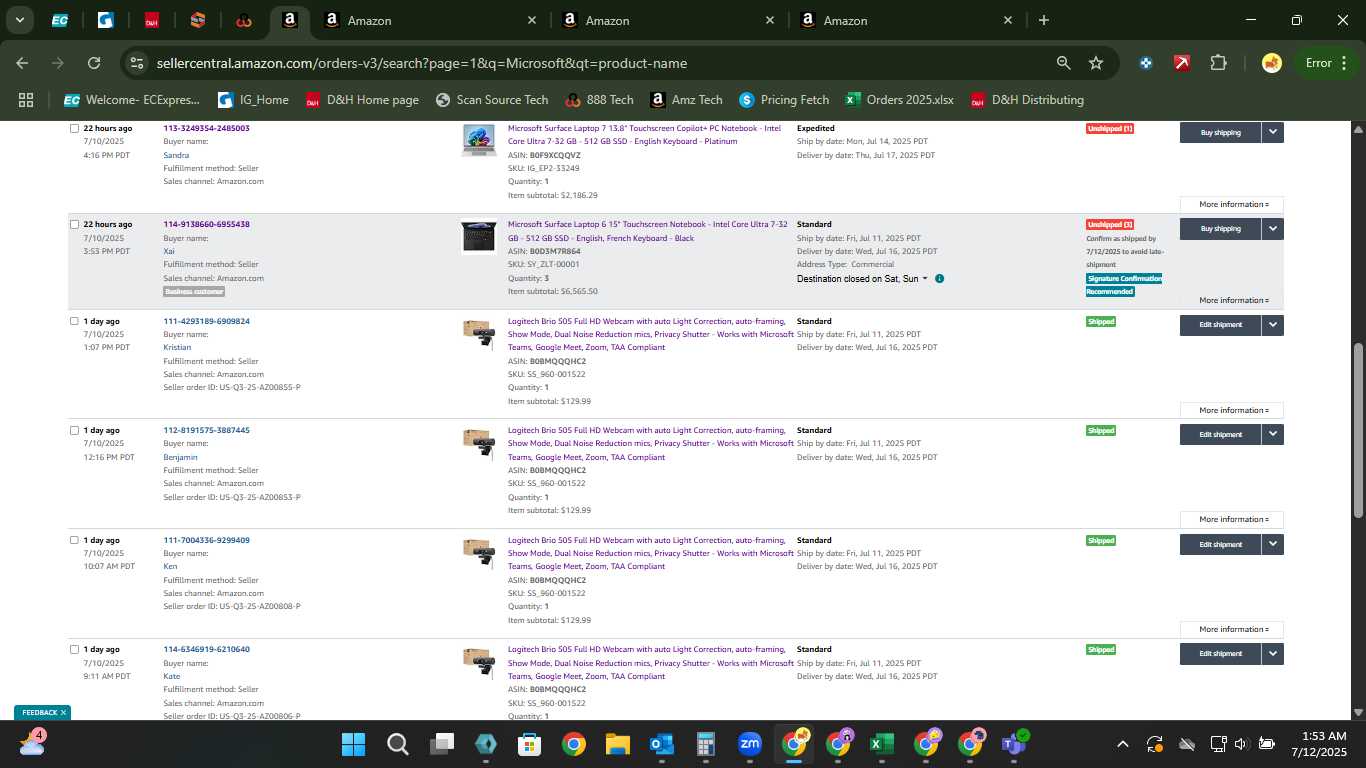
Task: Click buyer name Kristian
Action: (177, 347)
